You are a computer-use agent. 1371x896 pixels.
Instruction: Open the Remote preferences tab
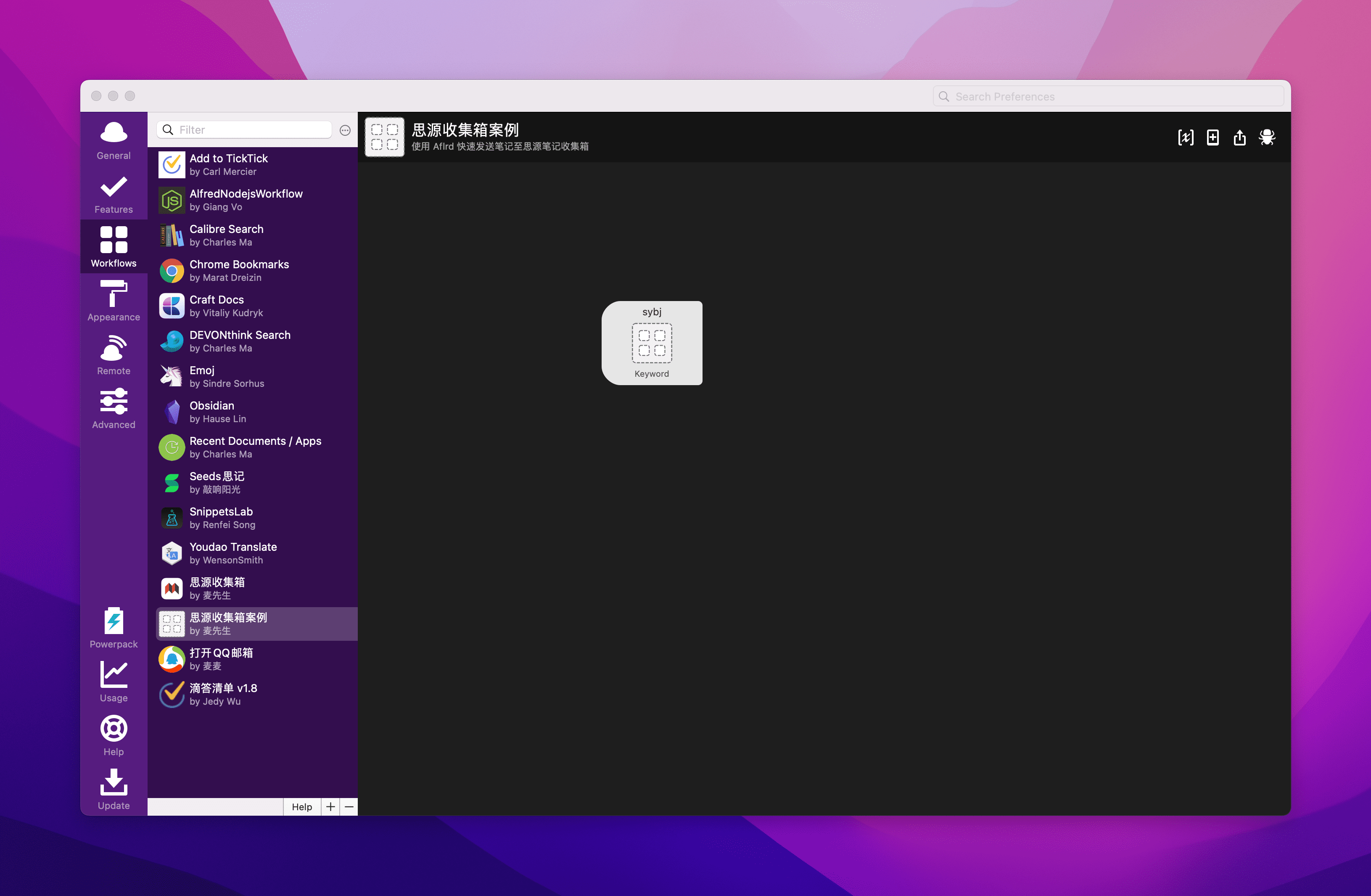[114, 355]
